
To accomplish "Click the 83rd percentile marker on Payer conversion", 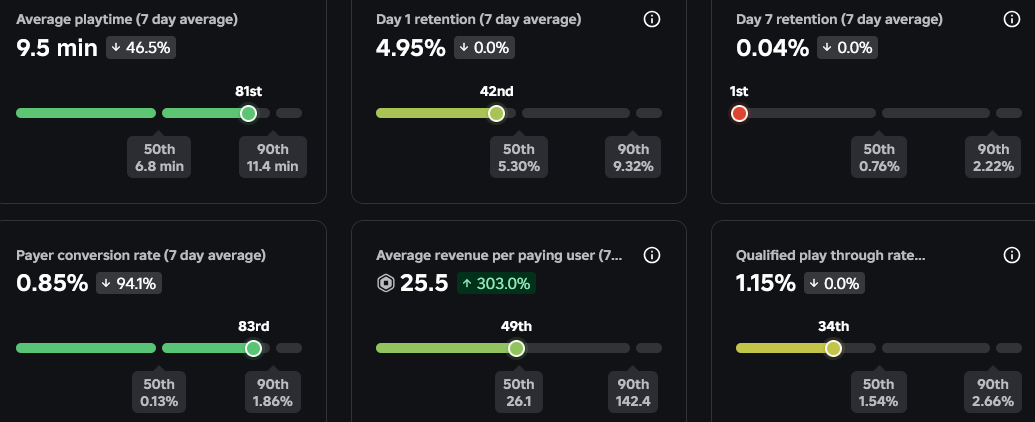I will coord(253,348).
